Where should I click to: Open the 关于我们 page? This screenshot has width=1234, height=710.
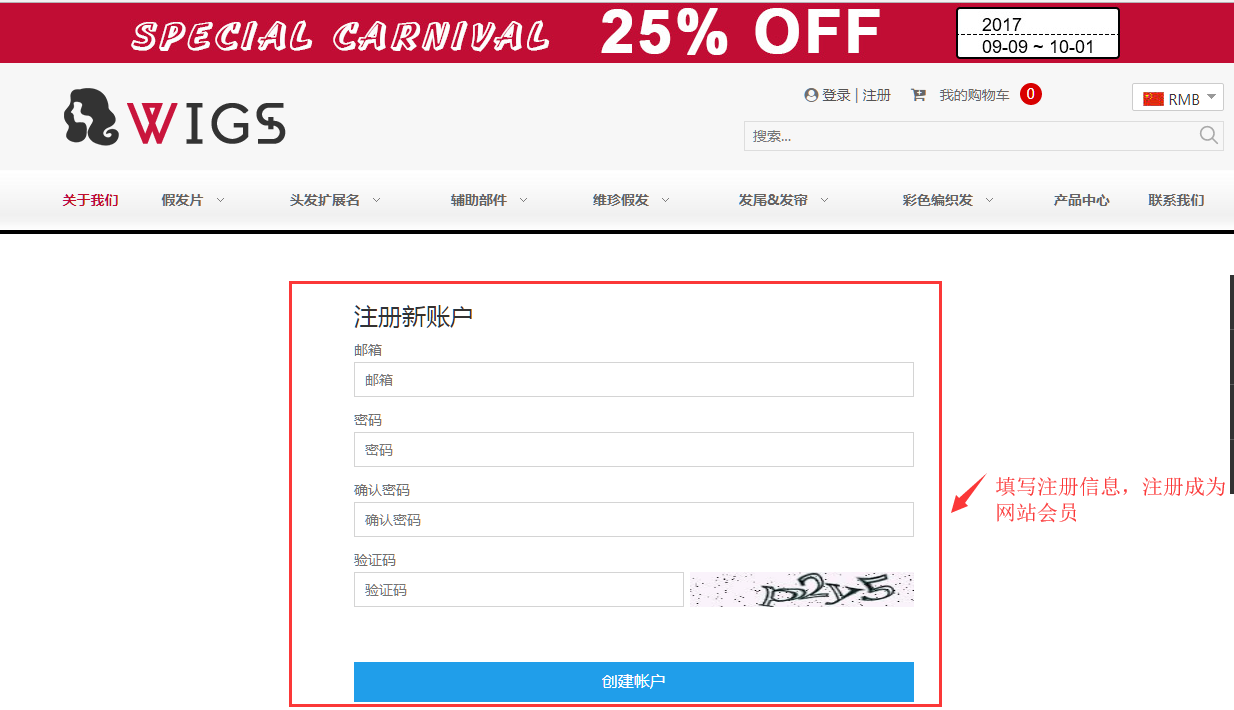click(x=90, y=200)
